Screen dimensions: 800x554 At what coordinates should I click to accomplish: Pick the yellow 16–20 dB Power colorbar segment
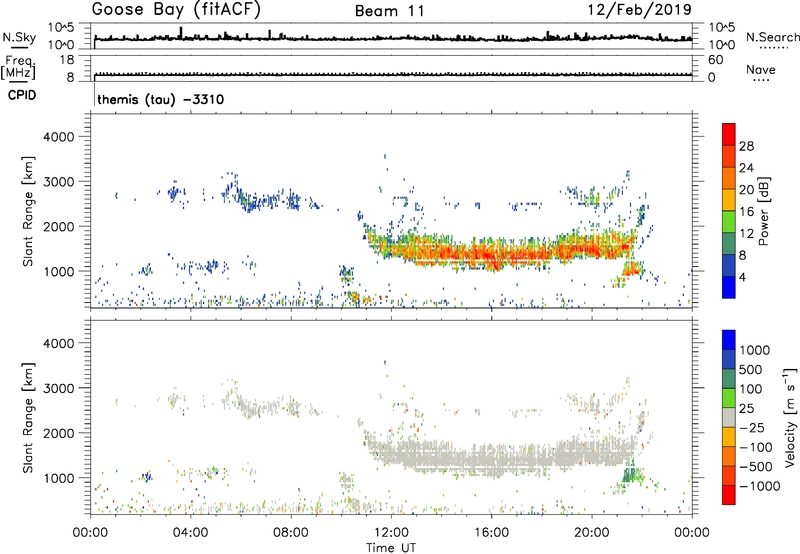tap(729, 200)
